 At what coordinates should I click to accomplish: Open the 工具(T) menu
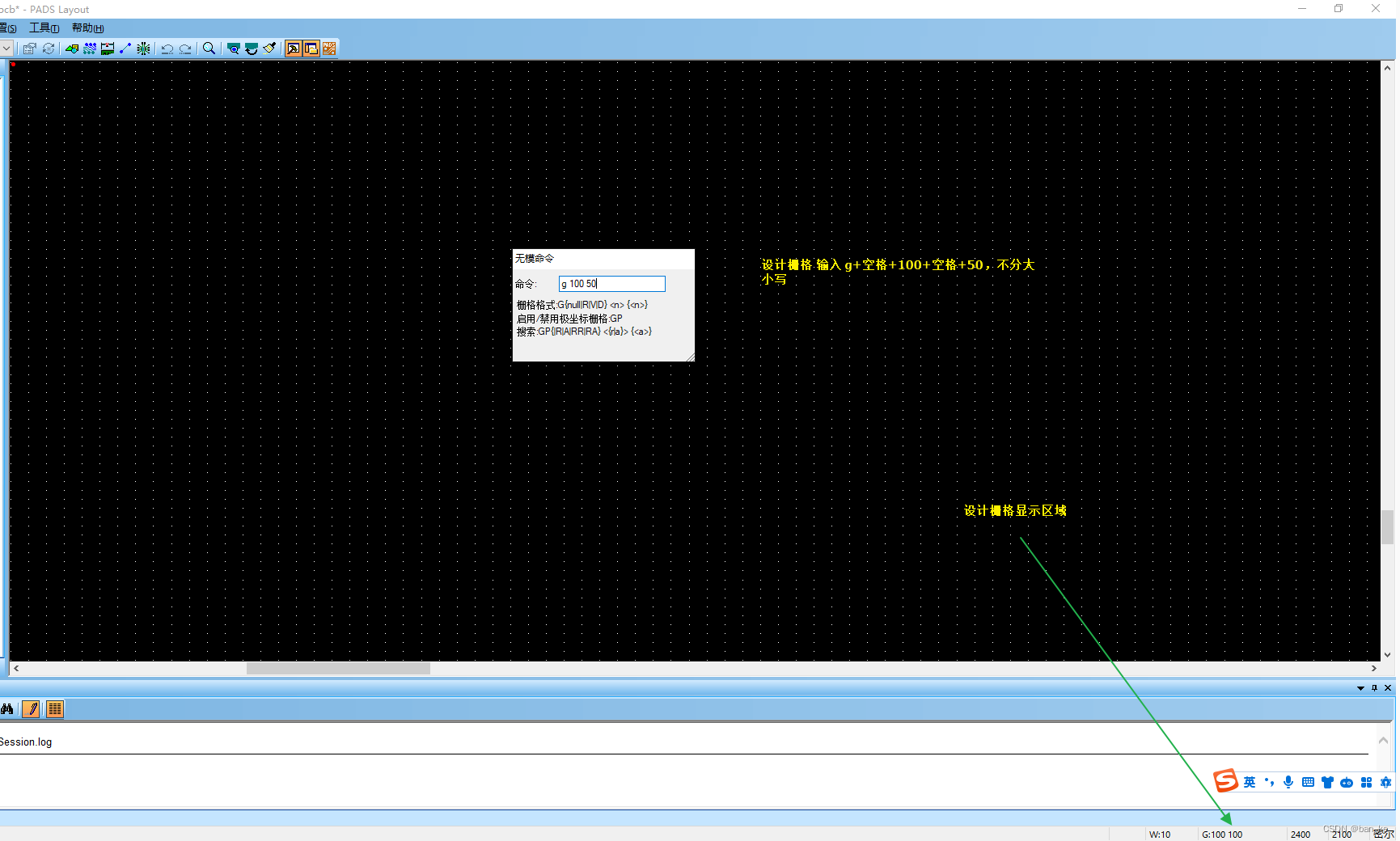pyautogui.click(x=44, y=28)
